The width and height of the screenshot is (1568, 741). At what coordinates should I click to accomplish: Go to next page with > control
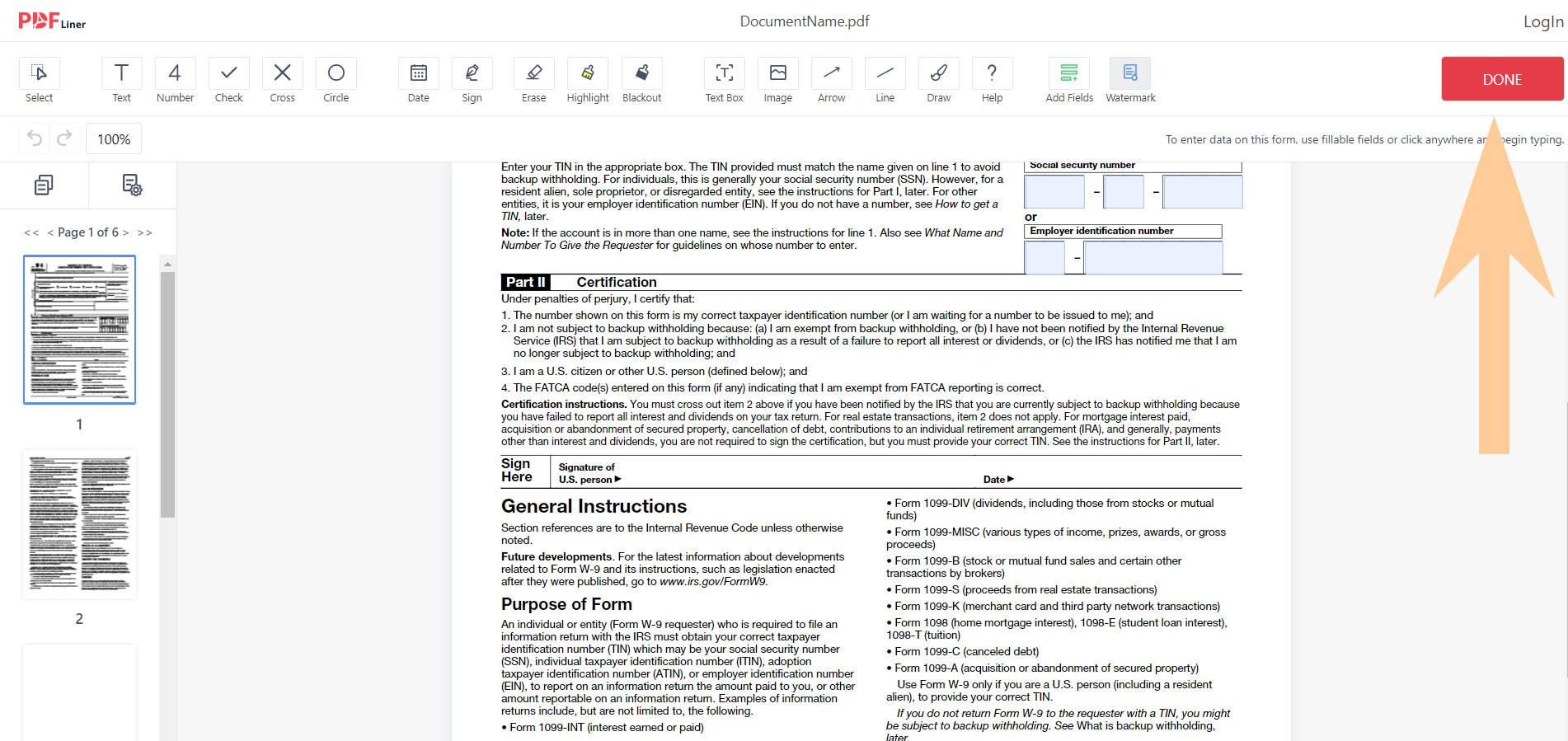point(125,232)
